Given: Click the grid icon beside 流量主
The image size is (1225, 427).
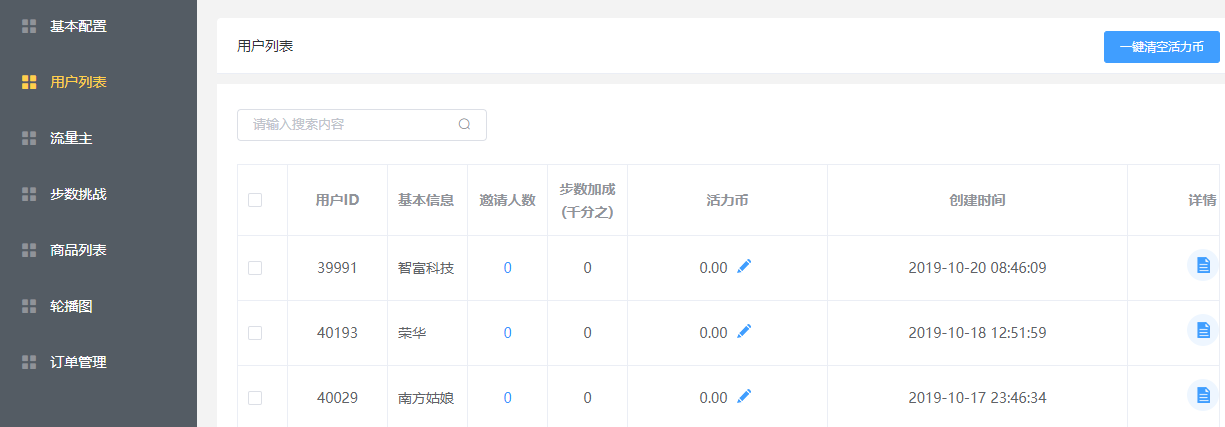Looking at the screenshot, I should point(29,138).
